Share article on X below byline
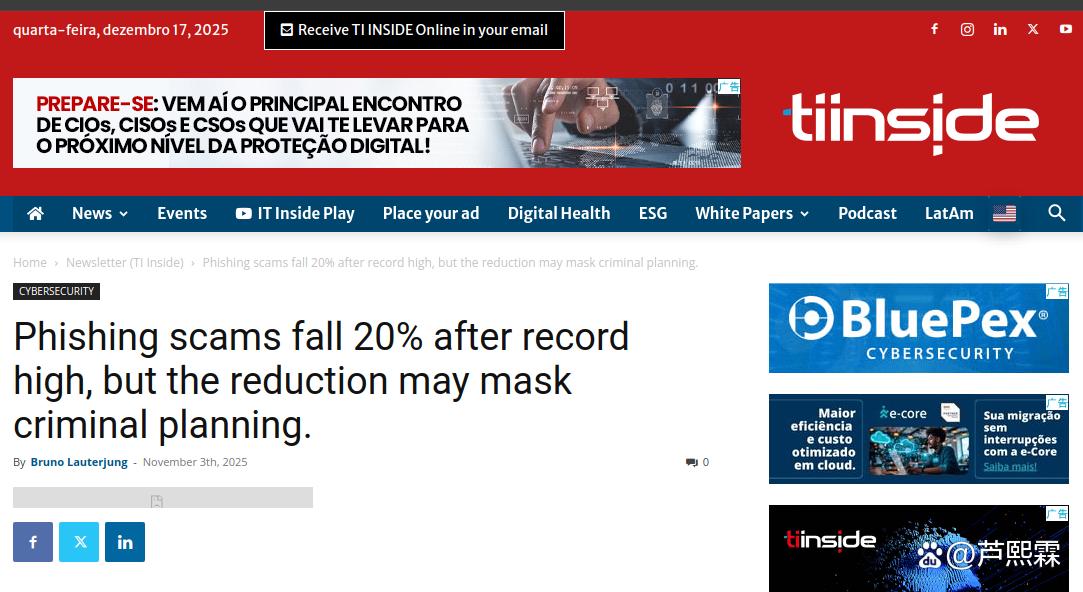1083x592 pixels. coord(79,542)
